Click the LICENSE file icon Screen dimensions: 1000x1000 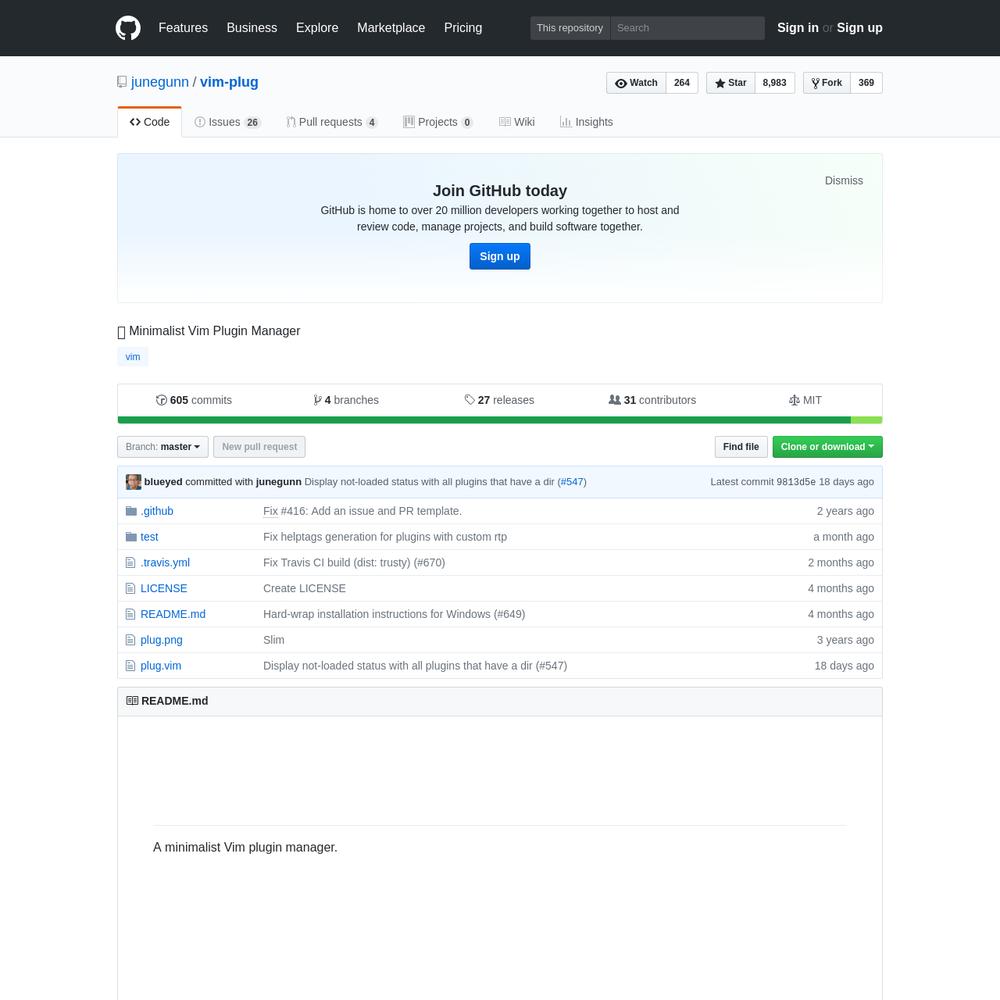(130, 588)
